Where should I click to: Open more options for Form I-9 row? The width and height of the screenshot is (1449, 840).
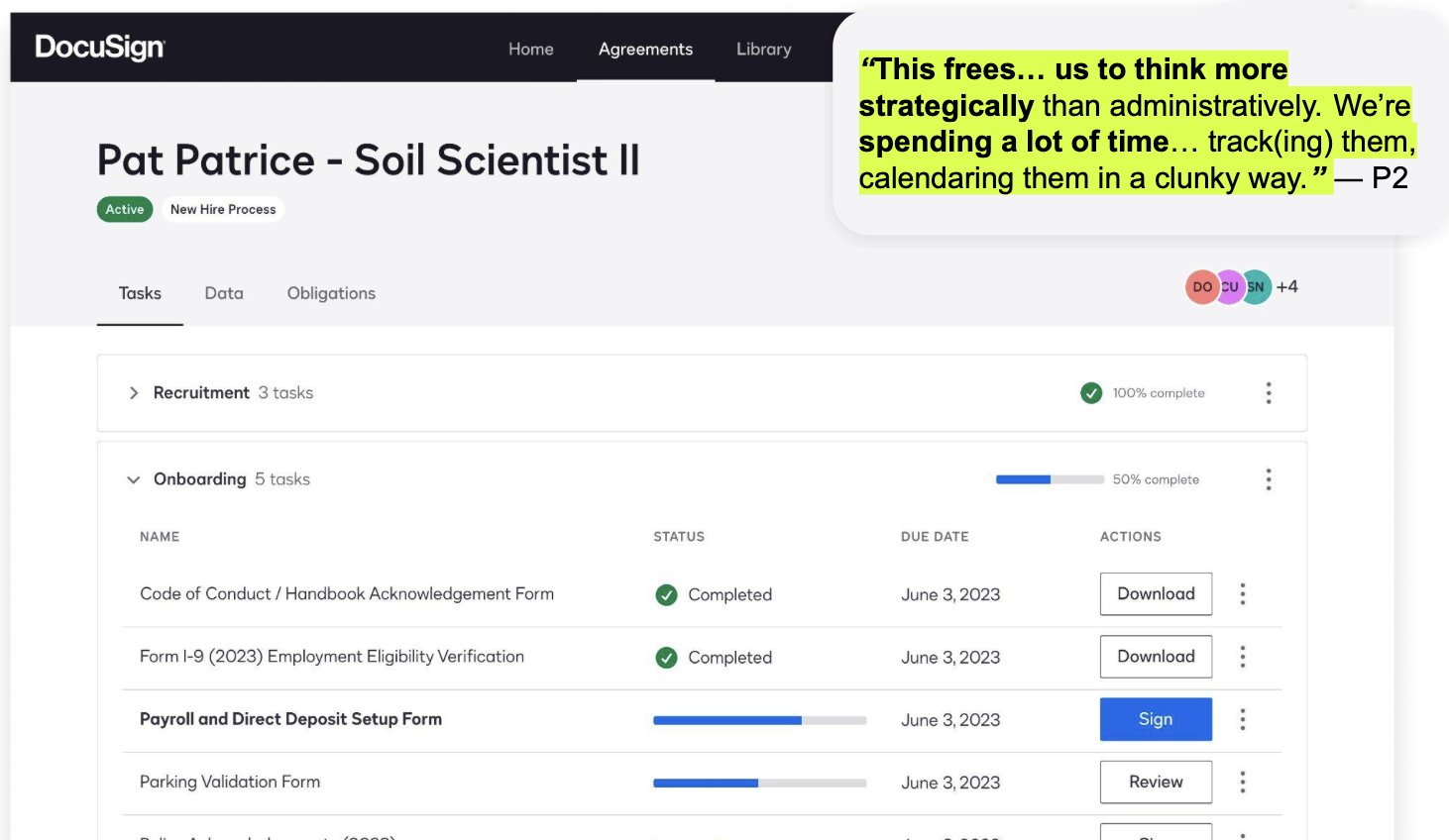(x=1243, y=657)
